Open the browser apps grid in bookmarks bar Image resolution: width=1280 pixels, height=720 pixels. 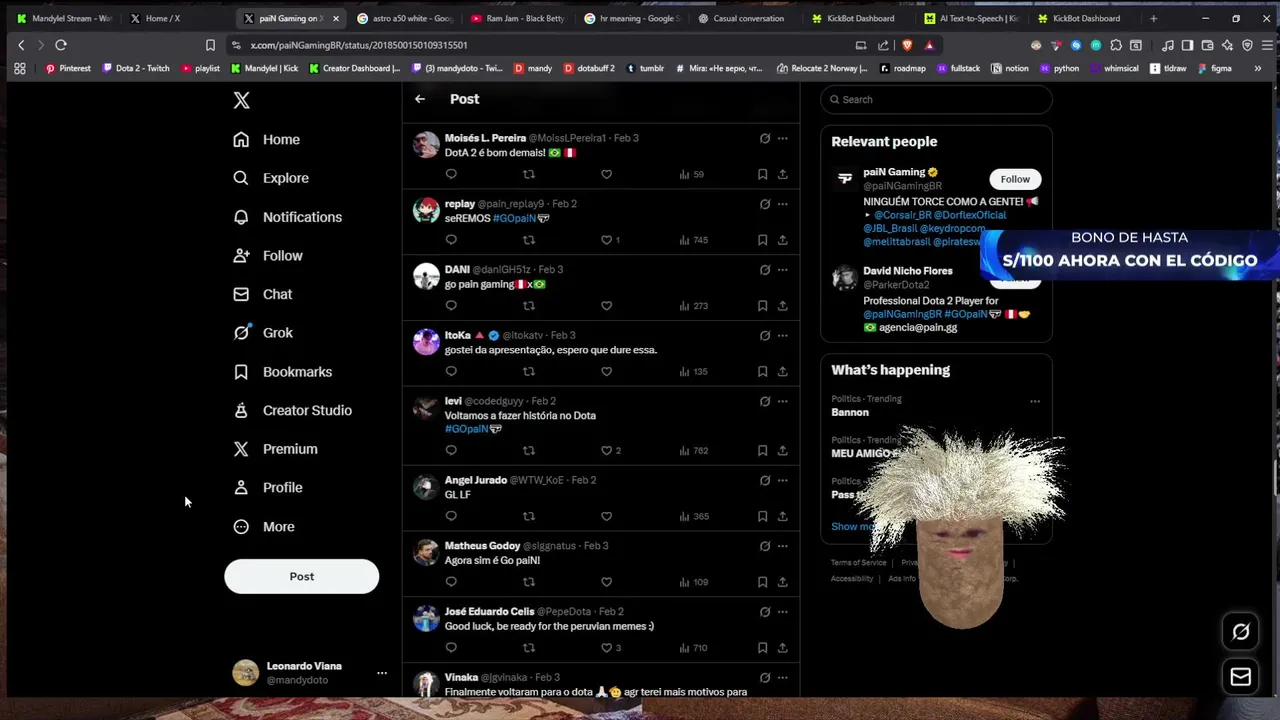(x=19, y=68)
